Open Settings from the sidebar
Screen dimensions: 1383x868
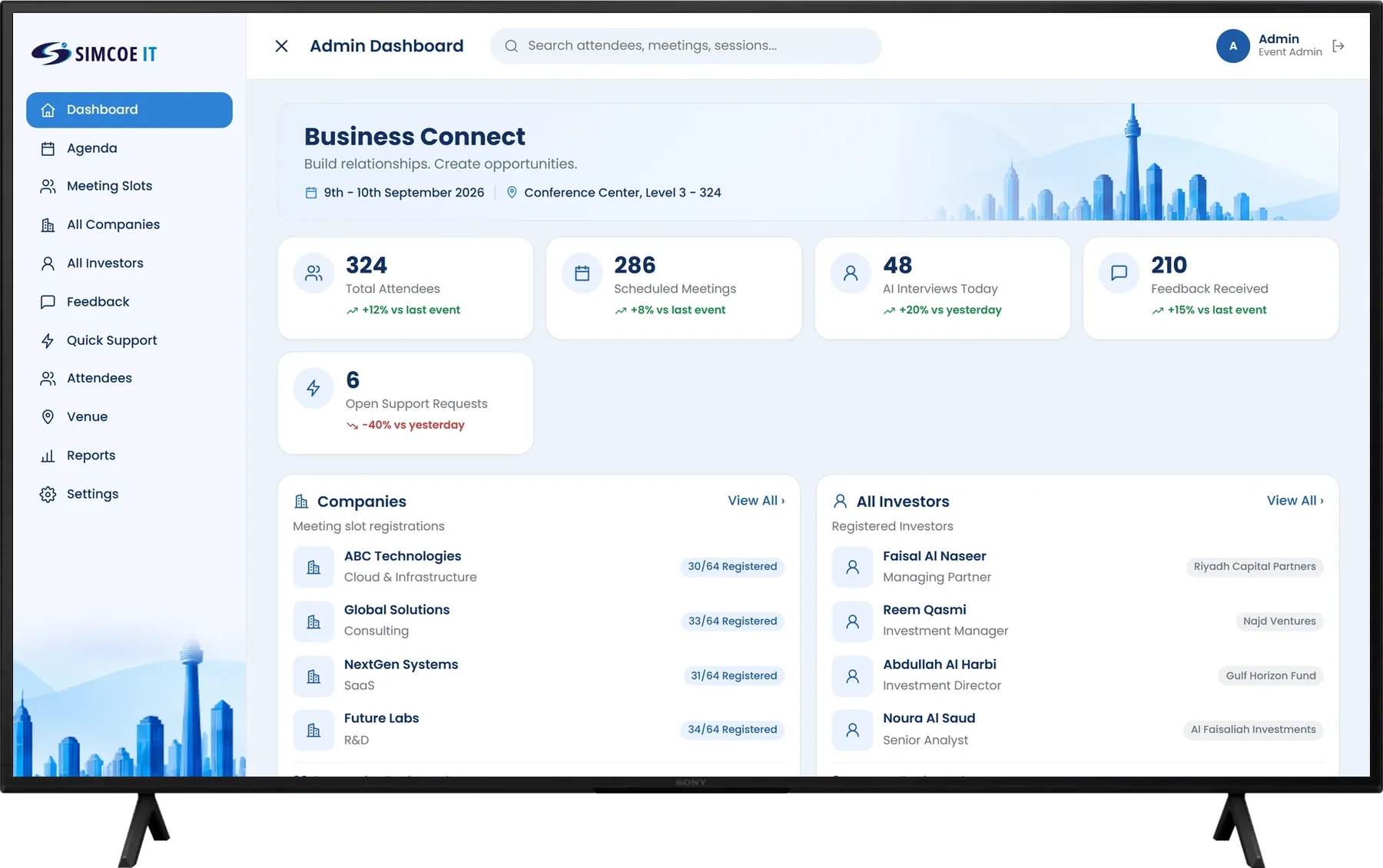point(129,494)
